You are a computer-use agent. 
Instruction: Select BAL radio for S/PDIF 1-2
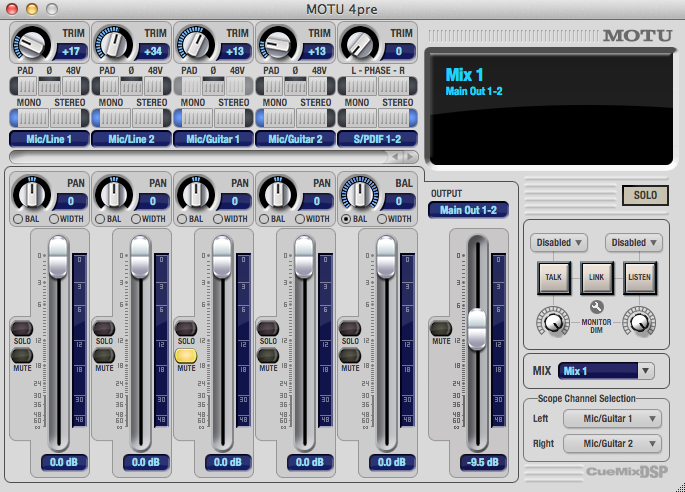tap(346, 219)
